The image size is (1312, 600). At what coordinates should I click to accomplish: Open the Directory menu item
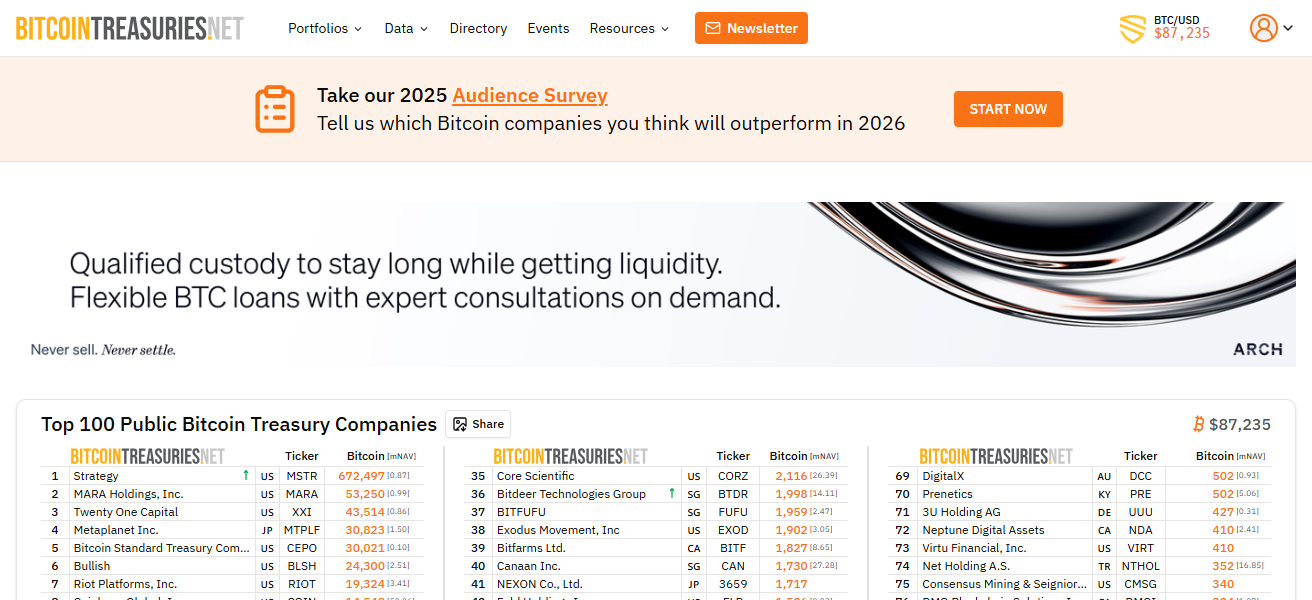click(x=478, y=28)
